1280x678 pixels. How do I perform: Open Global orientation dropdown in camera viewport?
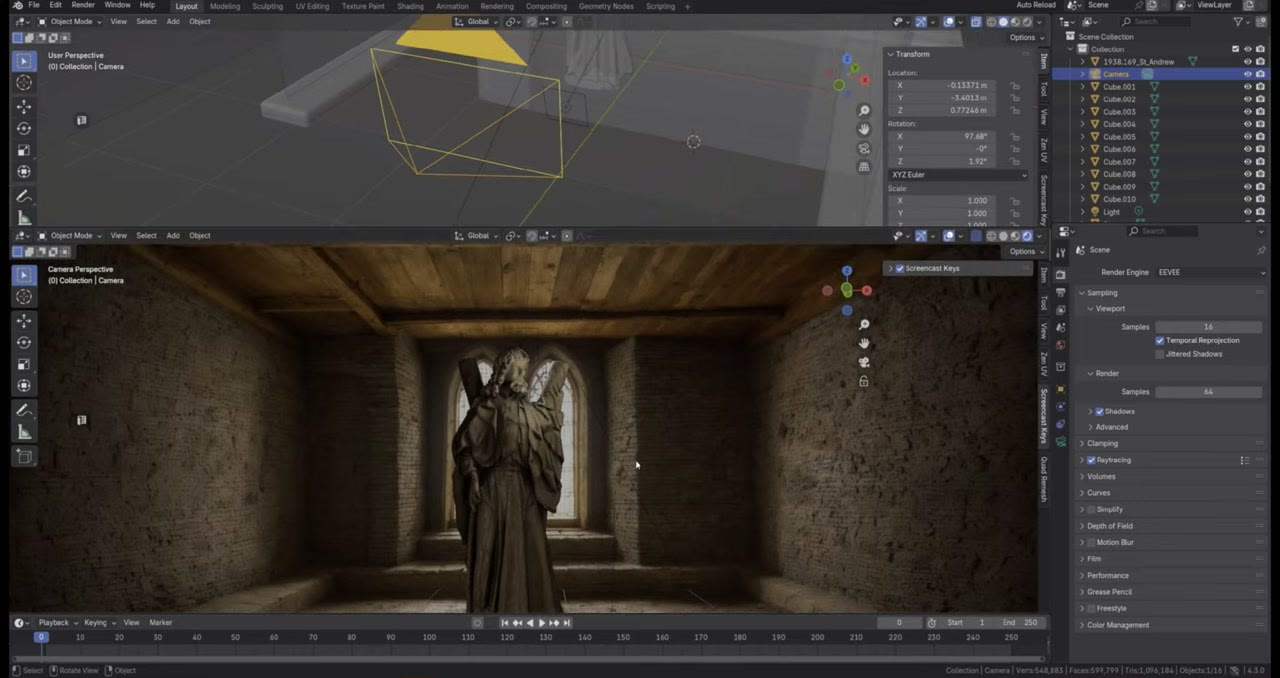[x=477, y=236]
